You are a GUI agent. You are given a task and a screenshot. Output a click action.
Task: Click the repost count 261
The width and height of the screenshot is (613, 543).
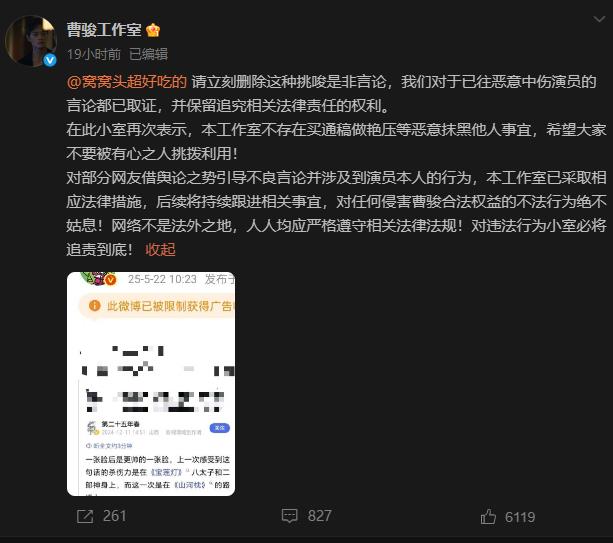tap(115, 516)
